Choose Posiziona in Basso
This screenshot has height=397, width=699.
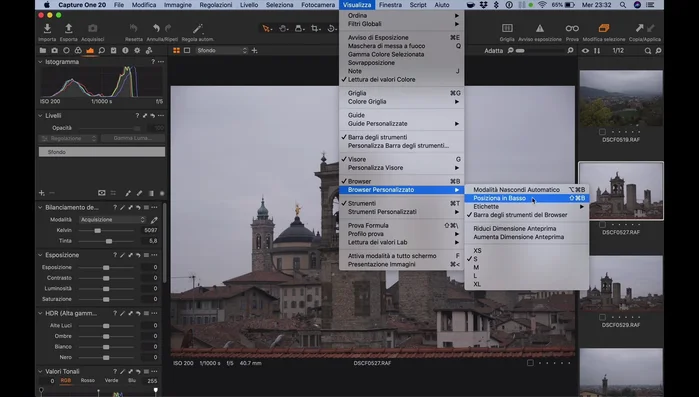(x=526, y=198)
